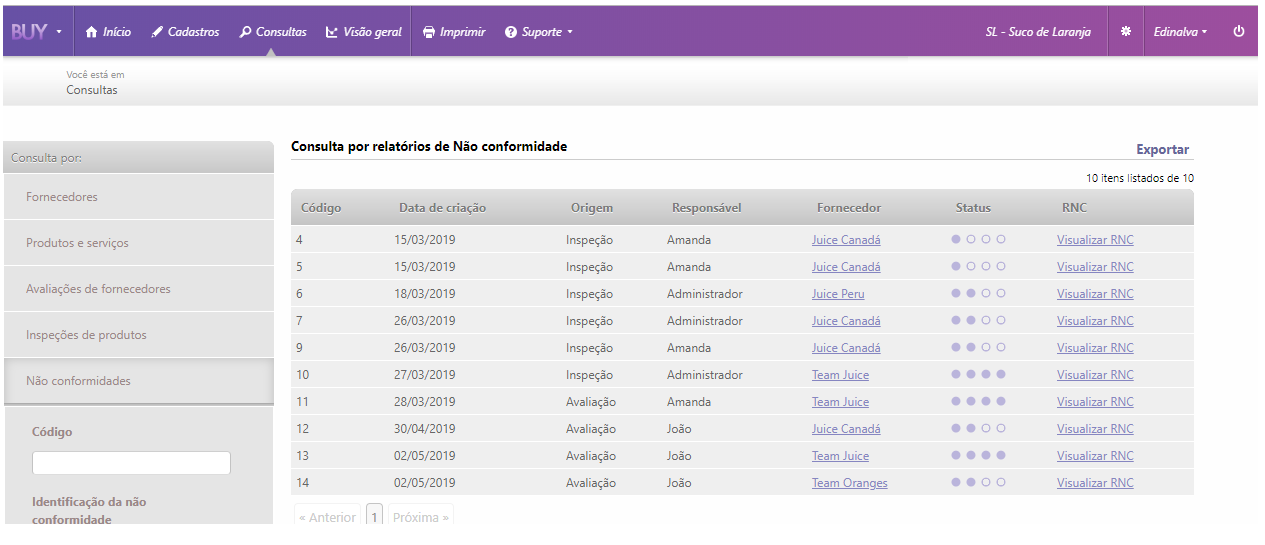Viewport: 1265px width, 545px height.
Task: Click the SL - Suco de Laranja company label
Action: point(1038,32)
